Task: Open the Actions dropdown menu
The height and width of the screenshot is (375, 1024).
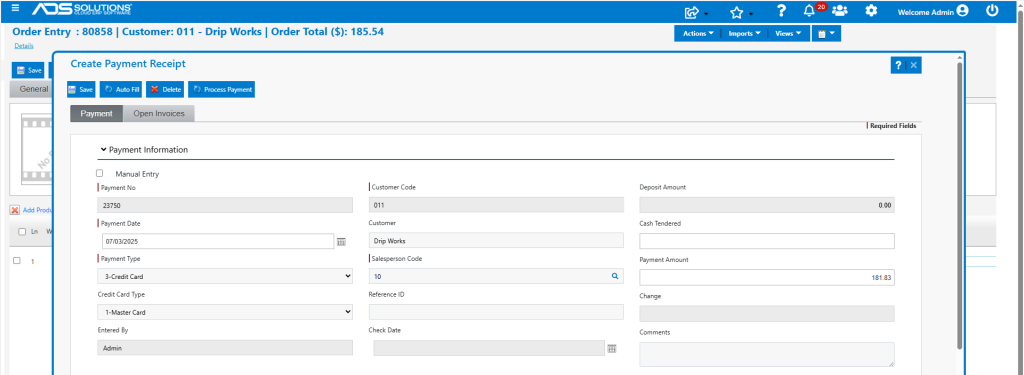Action: (x=697, y=33)
